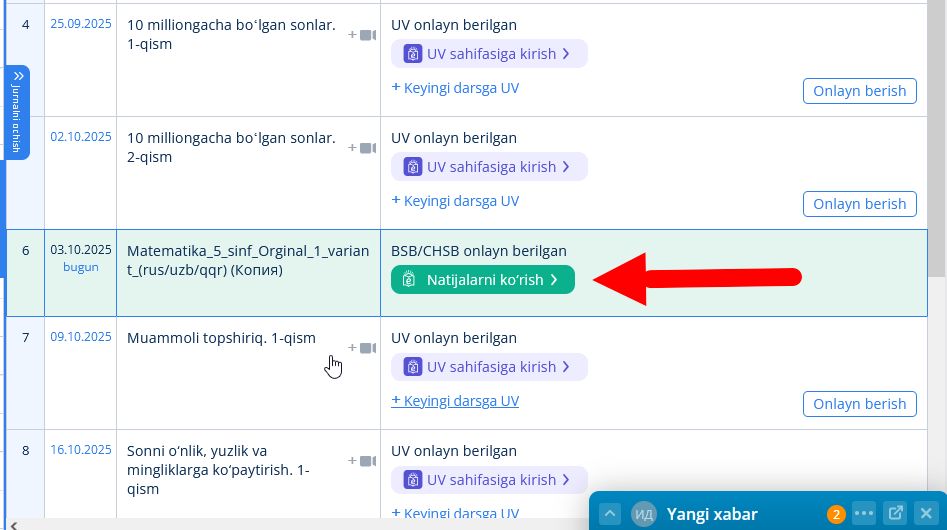Click Onlayn berish for lesson 4
The height and width of the screenshot is (530, 947).
point(859,91)
